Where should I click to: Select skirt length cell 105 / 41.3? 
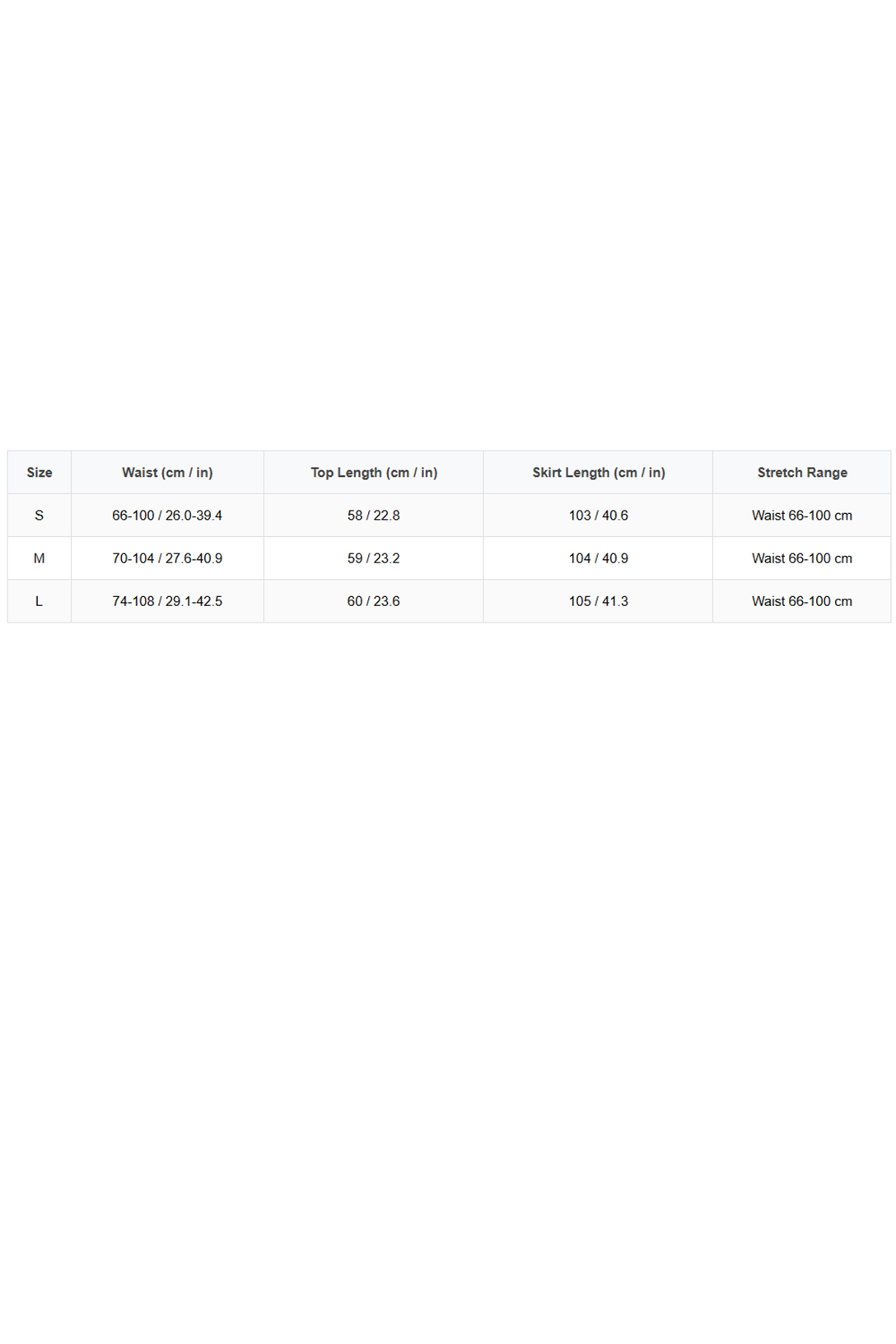(x=598, y=600)
